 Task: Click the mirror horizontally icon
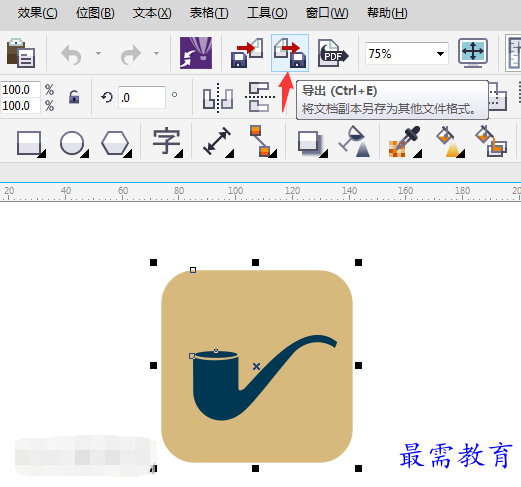click(218, 98)
